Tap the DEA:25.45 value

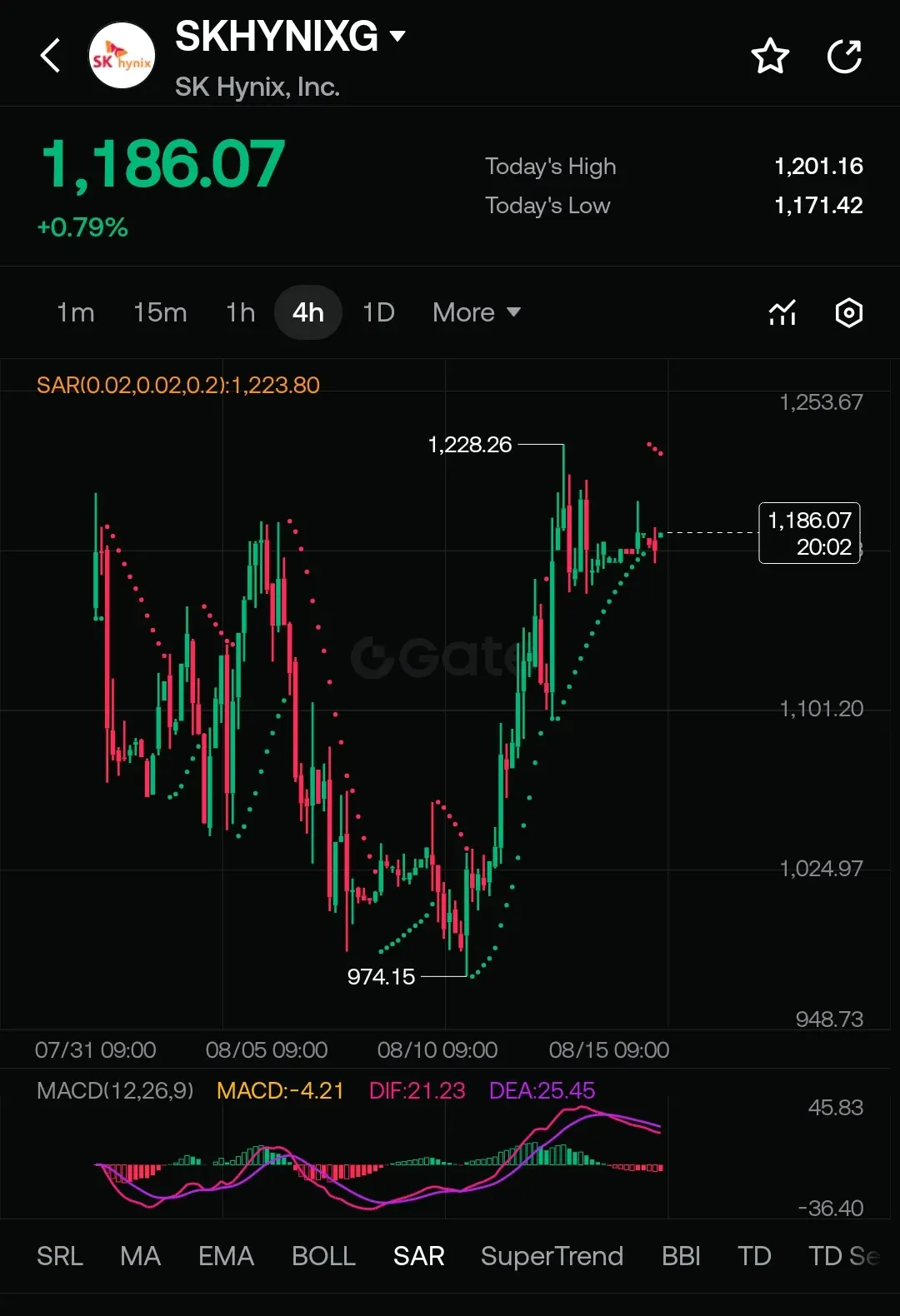coord(542,1091)
